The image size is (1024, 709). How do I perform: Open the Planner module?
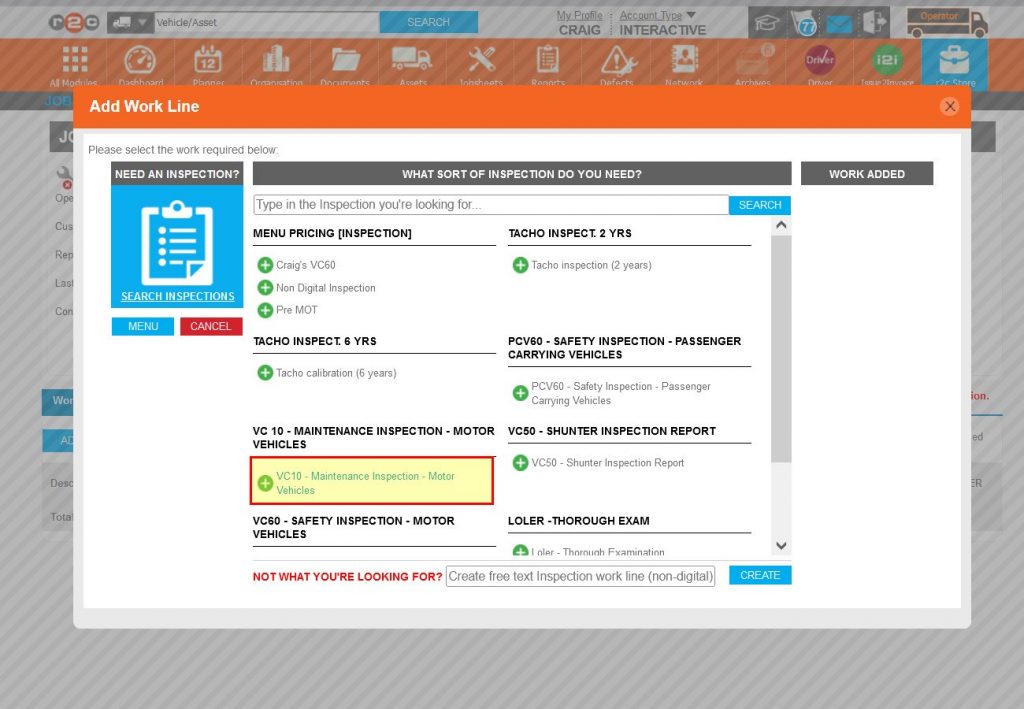coord(208,62)
